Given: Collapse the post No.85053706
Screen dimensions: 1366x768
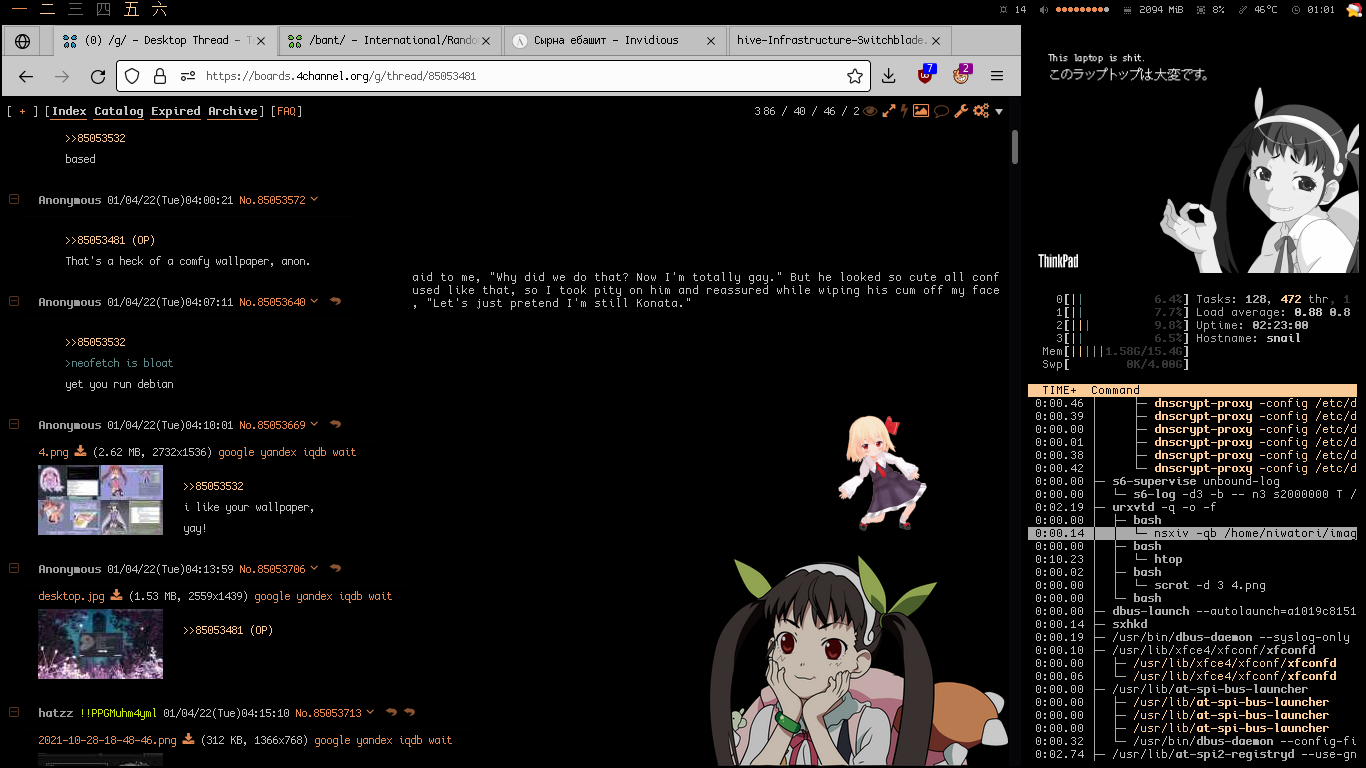Looking at the screenshot, I should pos(14,568).
